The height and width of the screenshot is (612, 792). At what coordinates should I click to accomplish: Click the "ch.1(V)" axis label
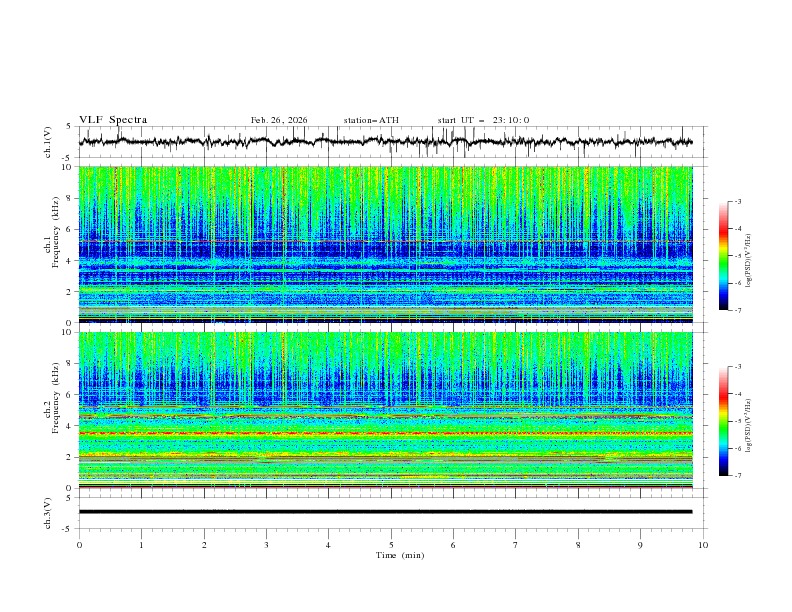(x=48, y=142)
